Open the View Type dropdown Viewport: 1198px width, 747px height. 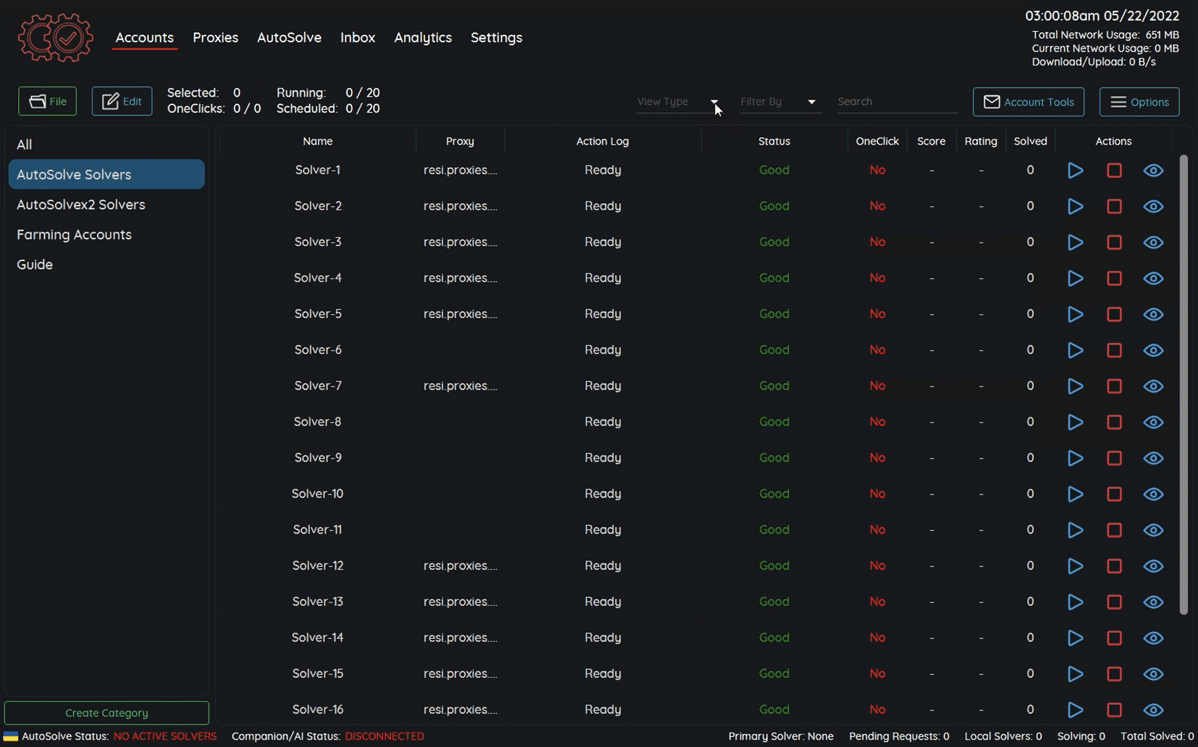tap(678, 102)
